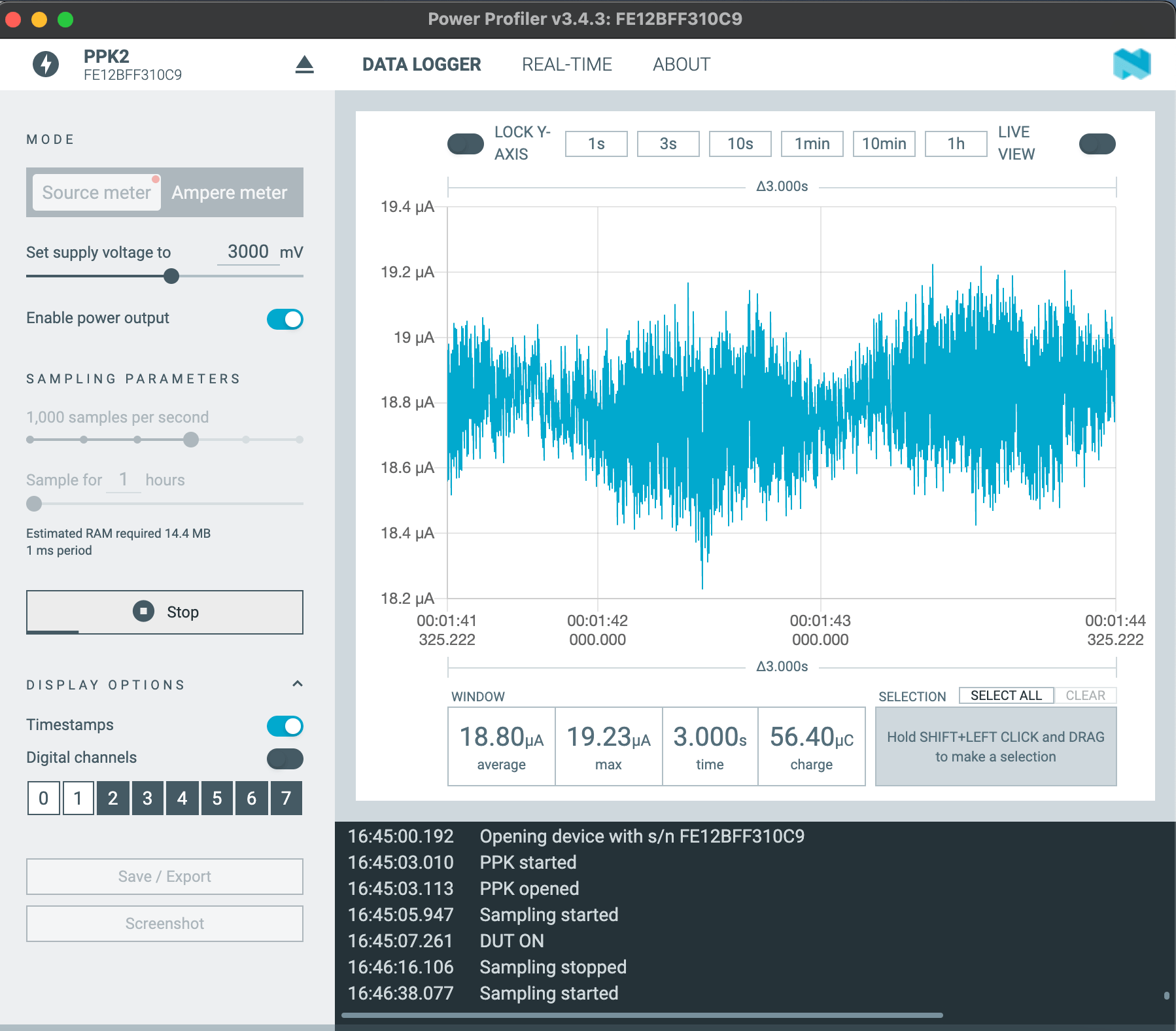Click SELECT ALL to select entire capture
Image resolution: width=1176 pixels, height=1031 pixels.
(1005, 695)
